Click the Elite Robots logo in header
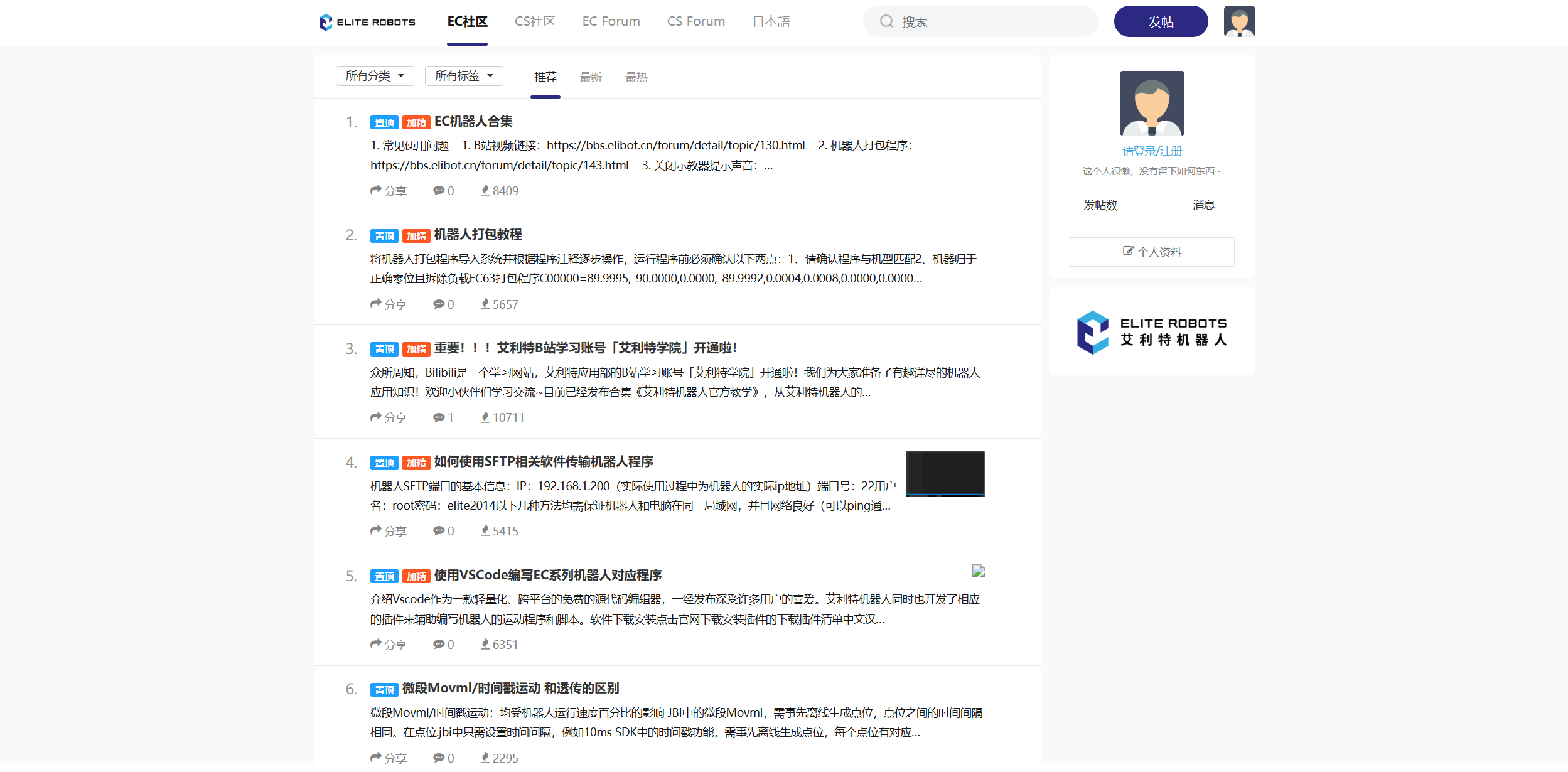 pyautogui.click(x=367, y=22)
